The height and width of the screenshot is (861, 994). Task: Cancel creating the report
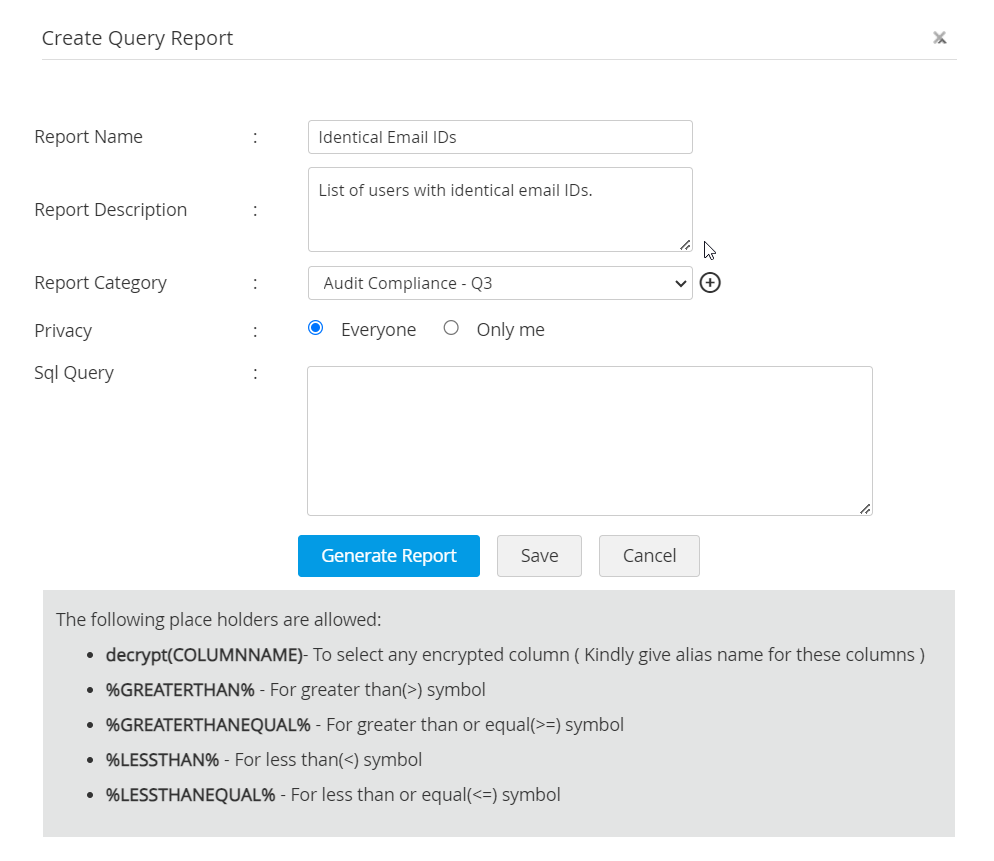pos(648,556)
